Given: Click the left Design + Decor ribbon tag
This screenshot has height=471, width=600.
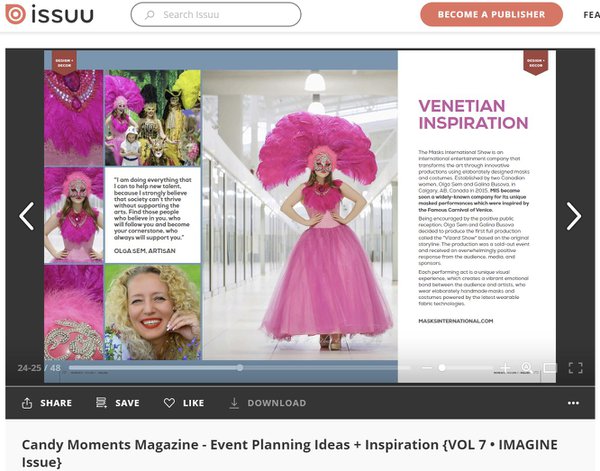Looking at the screenshot, I should pos(64,62).
